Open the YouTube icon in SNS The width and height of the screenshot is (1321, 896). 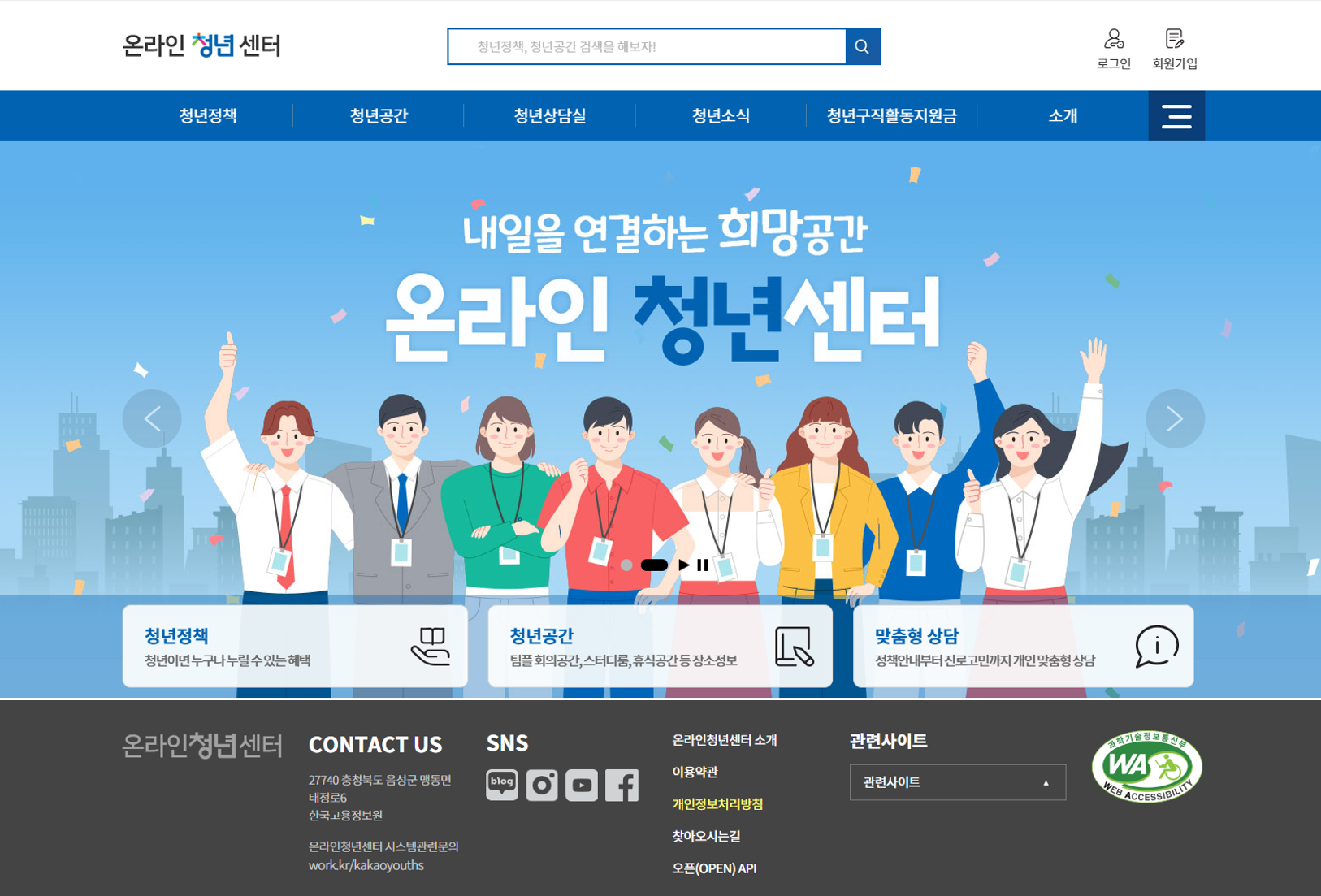tap(582, 786)
